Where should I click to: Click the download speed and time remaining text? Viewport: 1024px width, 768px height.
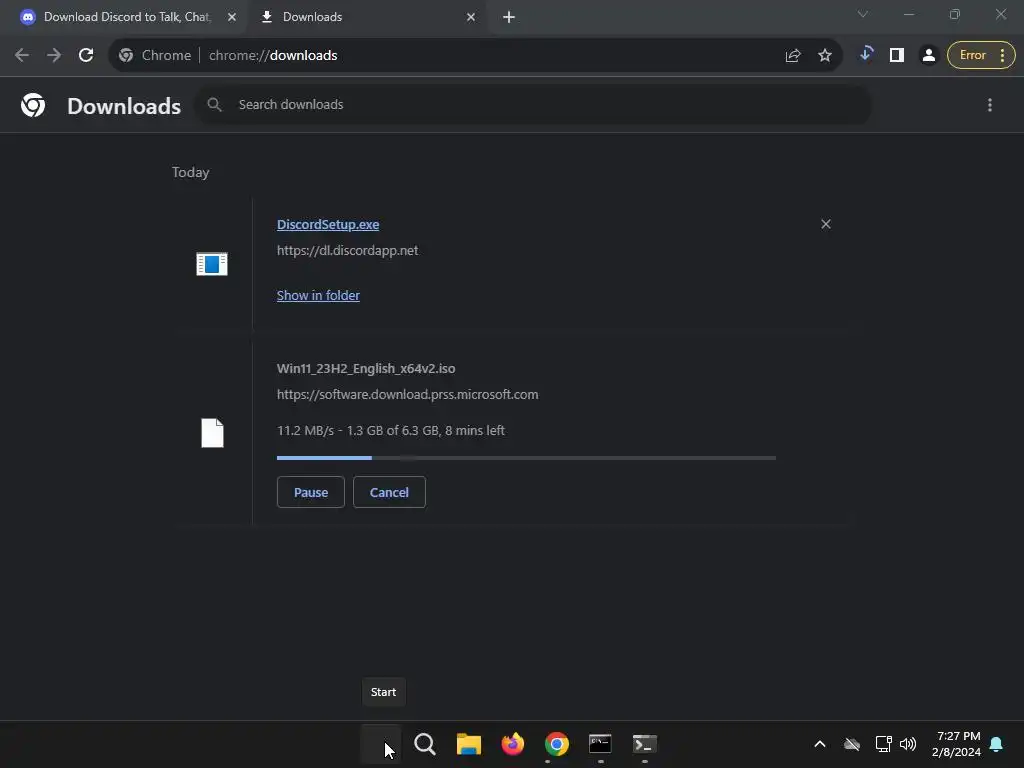[x=391, y=430]
